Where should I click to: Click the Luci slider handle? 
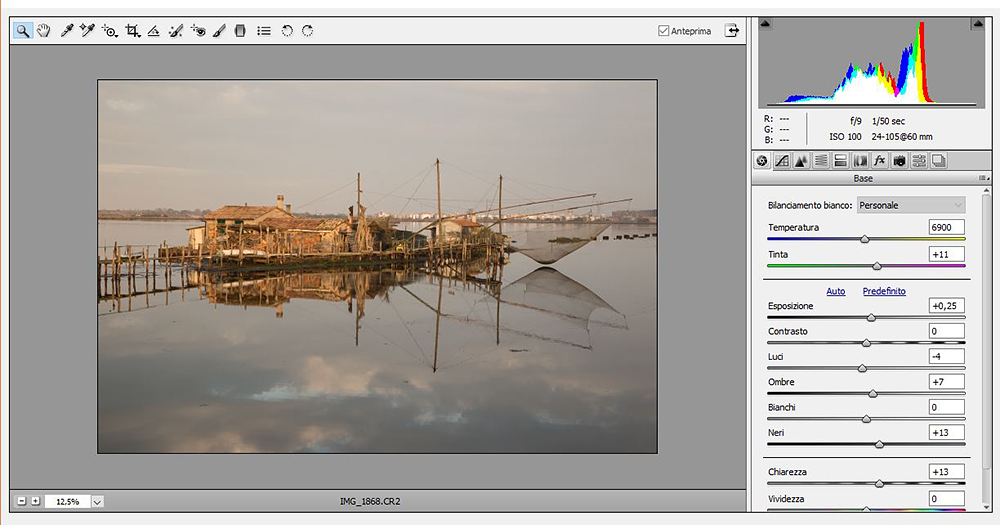862,369
